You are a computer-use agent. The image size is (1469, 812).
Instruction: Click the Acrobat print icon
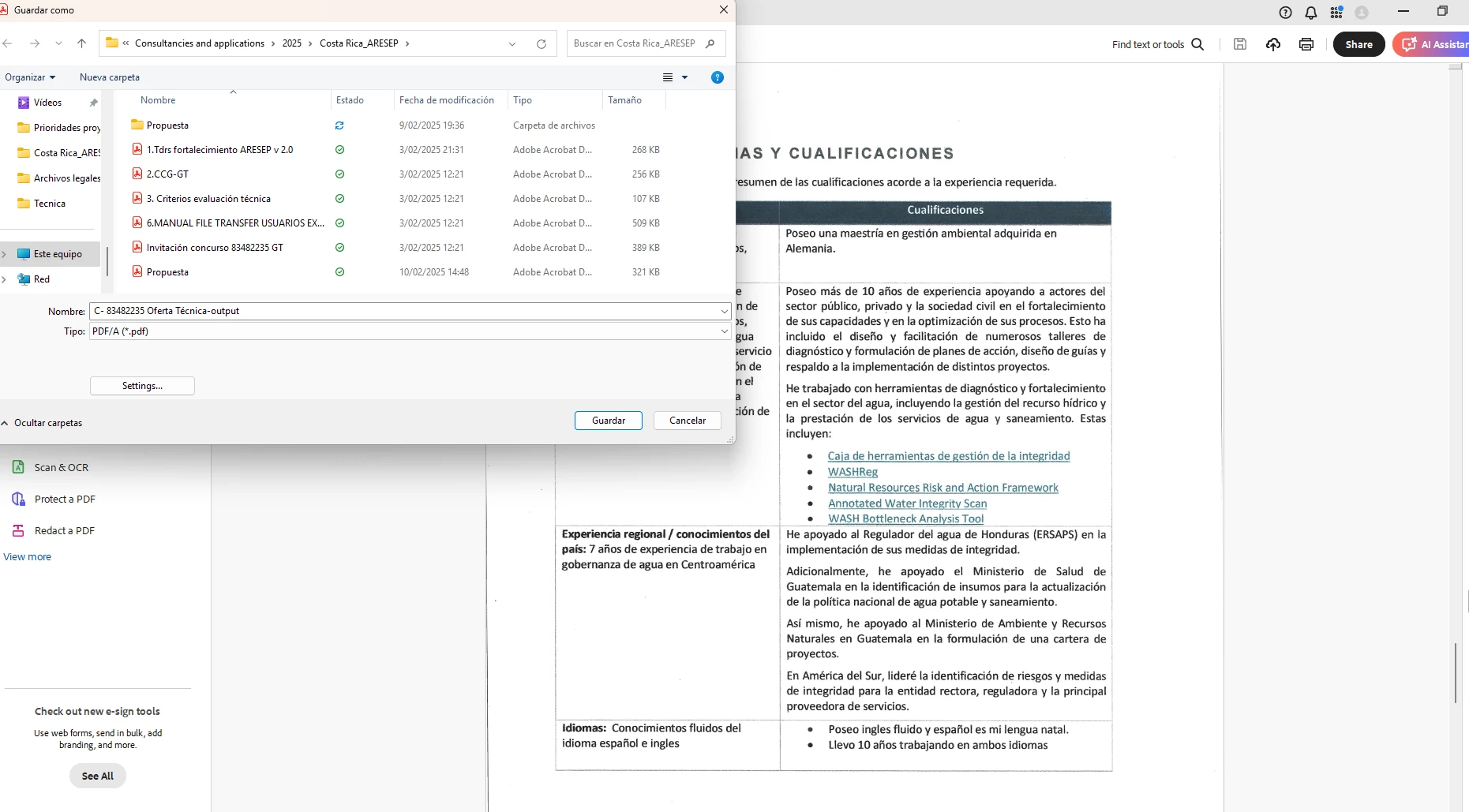[1306, 44]
